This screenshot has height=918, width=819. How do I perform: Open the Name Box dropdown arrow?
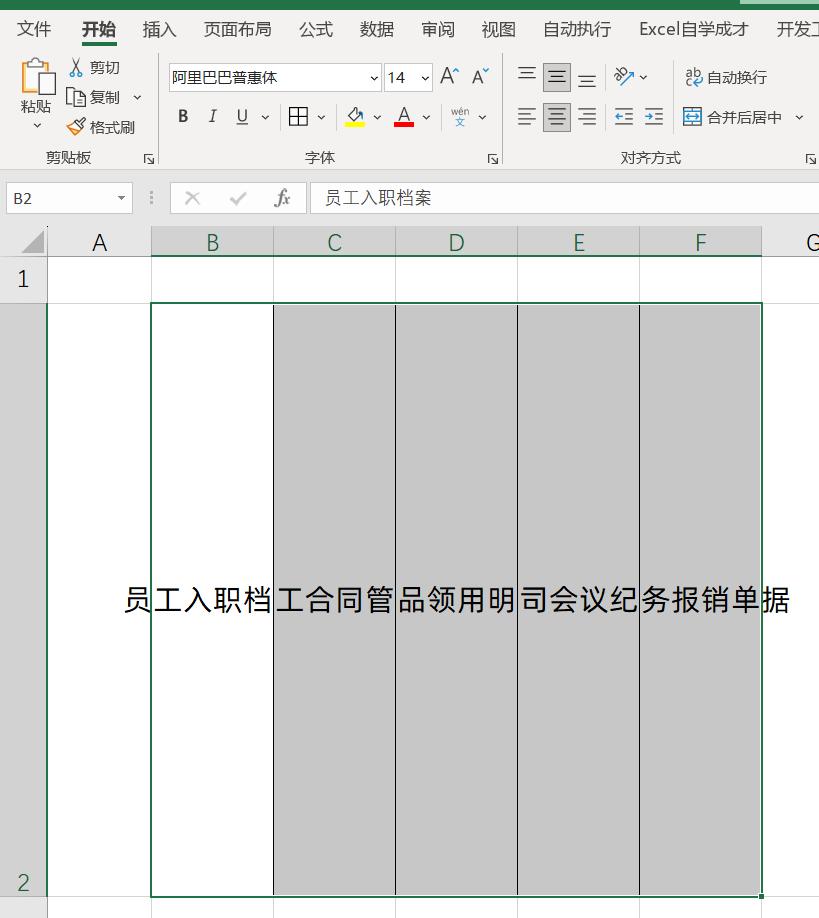(121, 198)
